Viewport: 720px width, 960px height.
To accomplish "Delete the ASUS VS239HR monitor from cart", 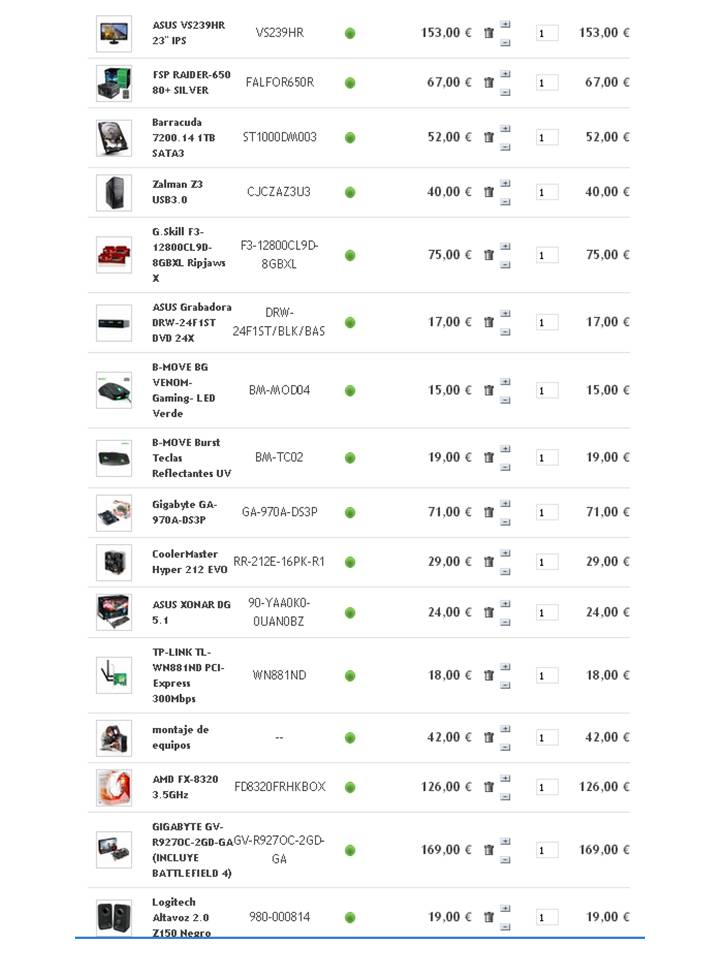I will click(489, 33).
